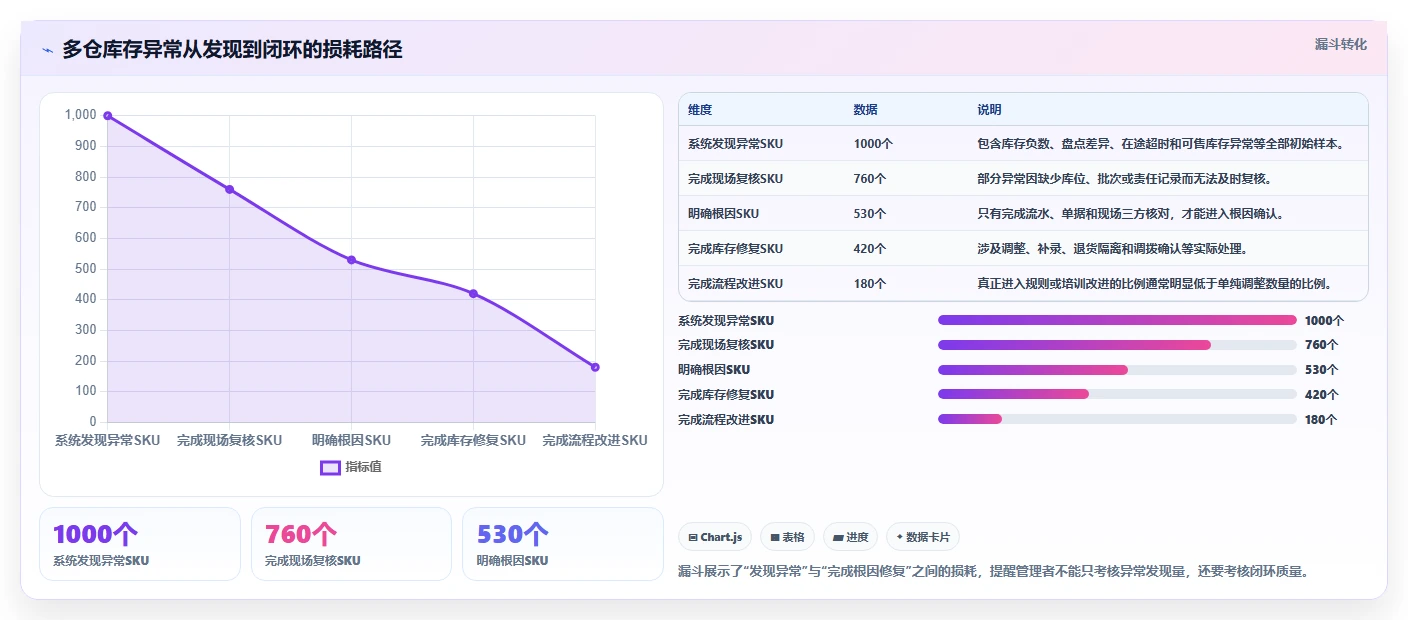Click the 180个 value in the table

pos(870,284)
